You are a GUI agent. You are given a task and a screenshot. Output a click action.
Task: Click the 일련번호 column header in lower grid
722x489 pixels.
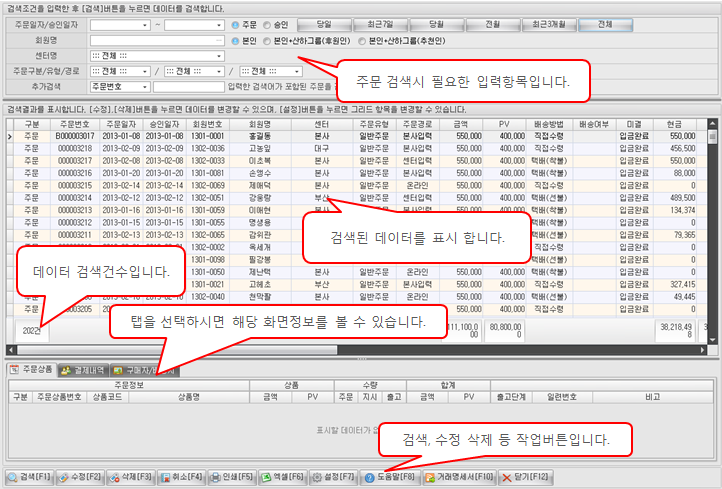coord(562,397)
